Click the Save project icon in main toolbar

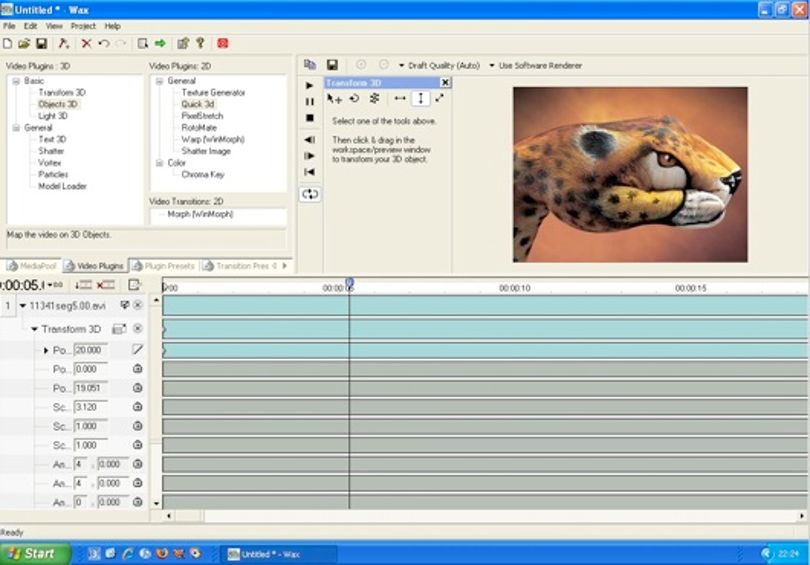(41, 43)
